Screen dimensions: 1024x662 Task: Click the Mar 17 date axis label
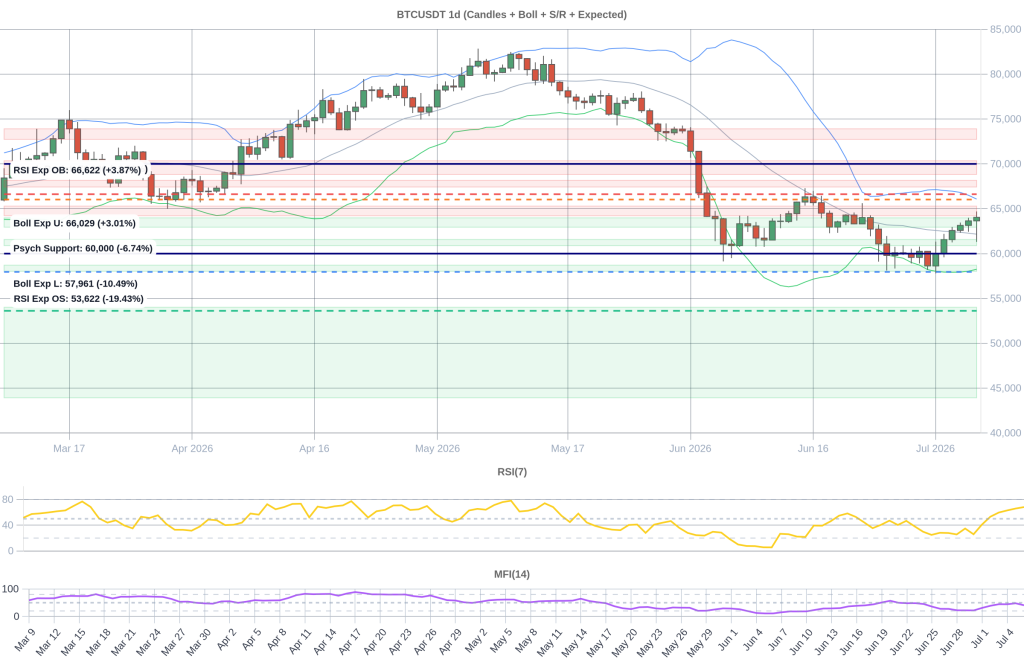point(69,449)
